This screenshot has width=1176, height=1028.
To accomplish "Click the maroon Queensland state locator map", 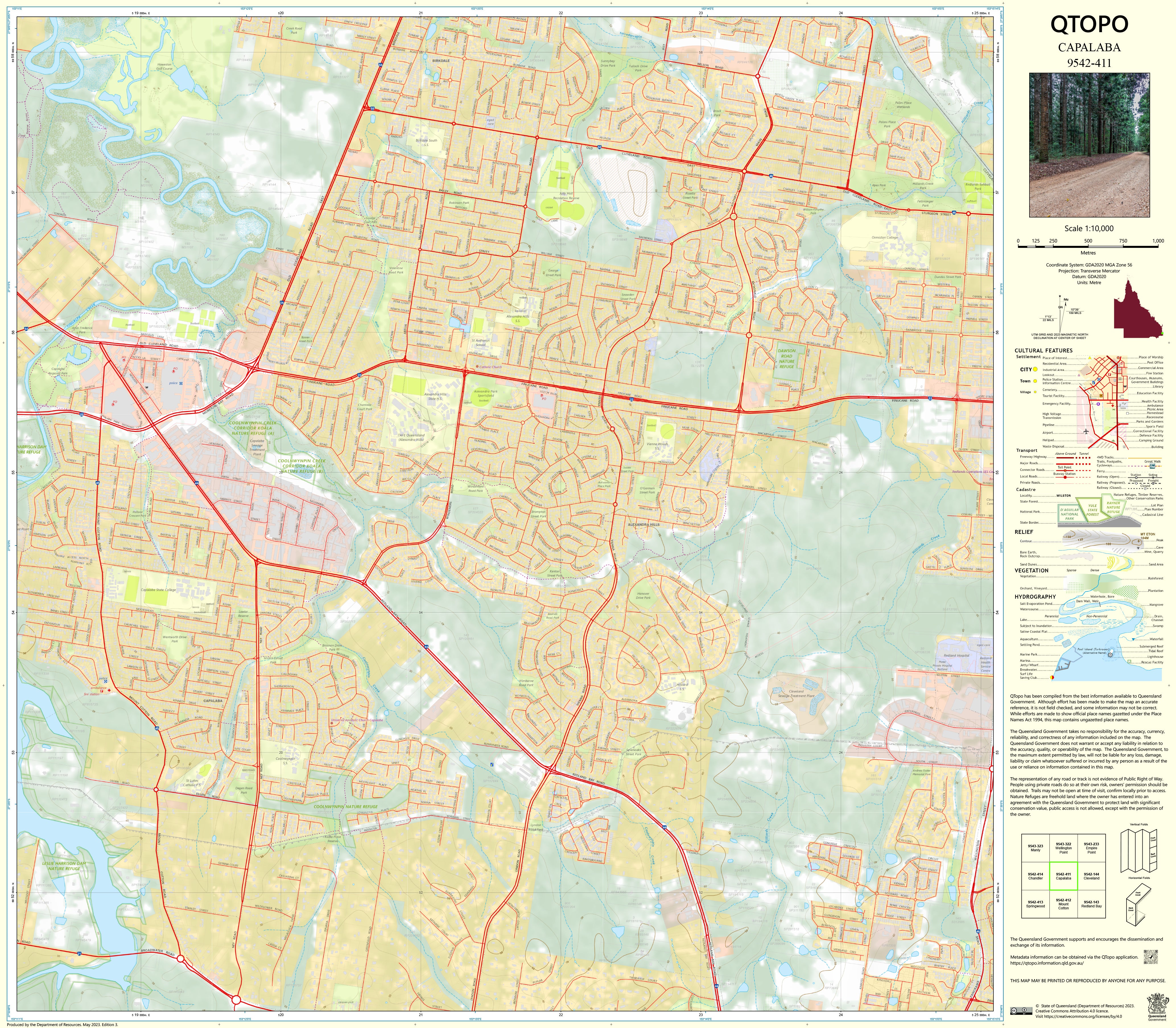I will [x=1137, y=313].
